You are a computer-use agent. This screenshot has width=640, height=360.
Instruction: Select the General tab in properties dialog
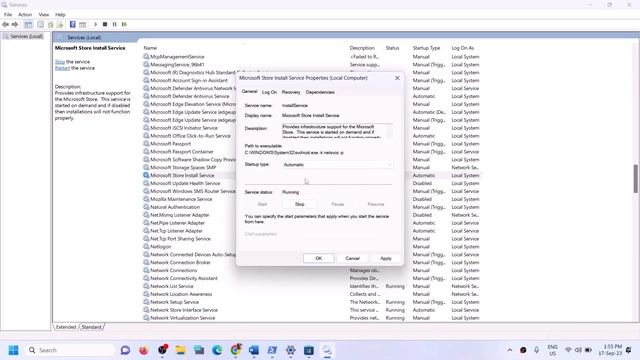click(249, 92)
